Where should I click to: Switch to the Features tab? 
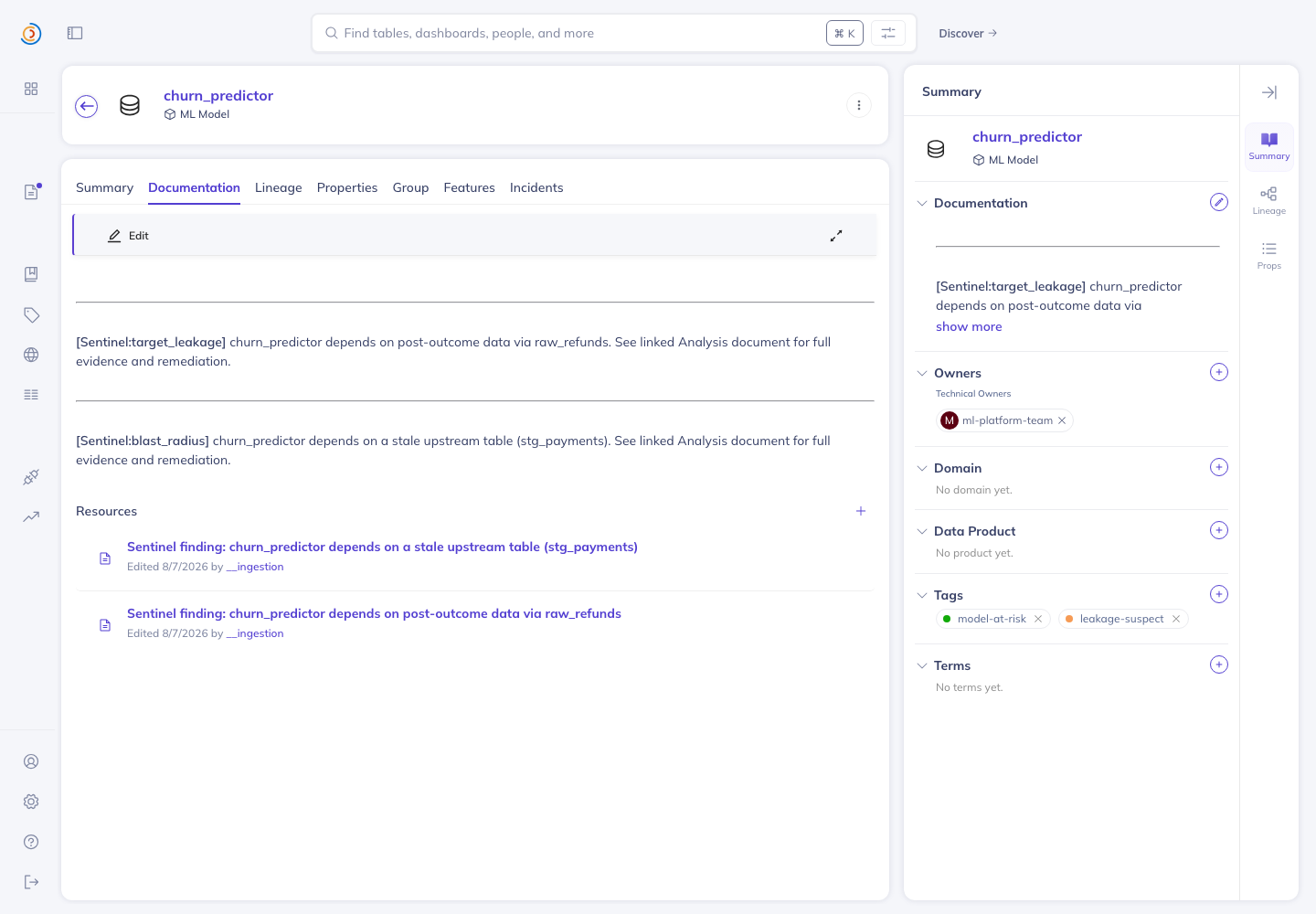[x=469, y=187]
